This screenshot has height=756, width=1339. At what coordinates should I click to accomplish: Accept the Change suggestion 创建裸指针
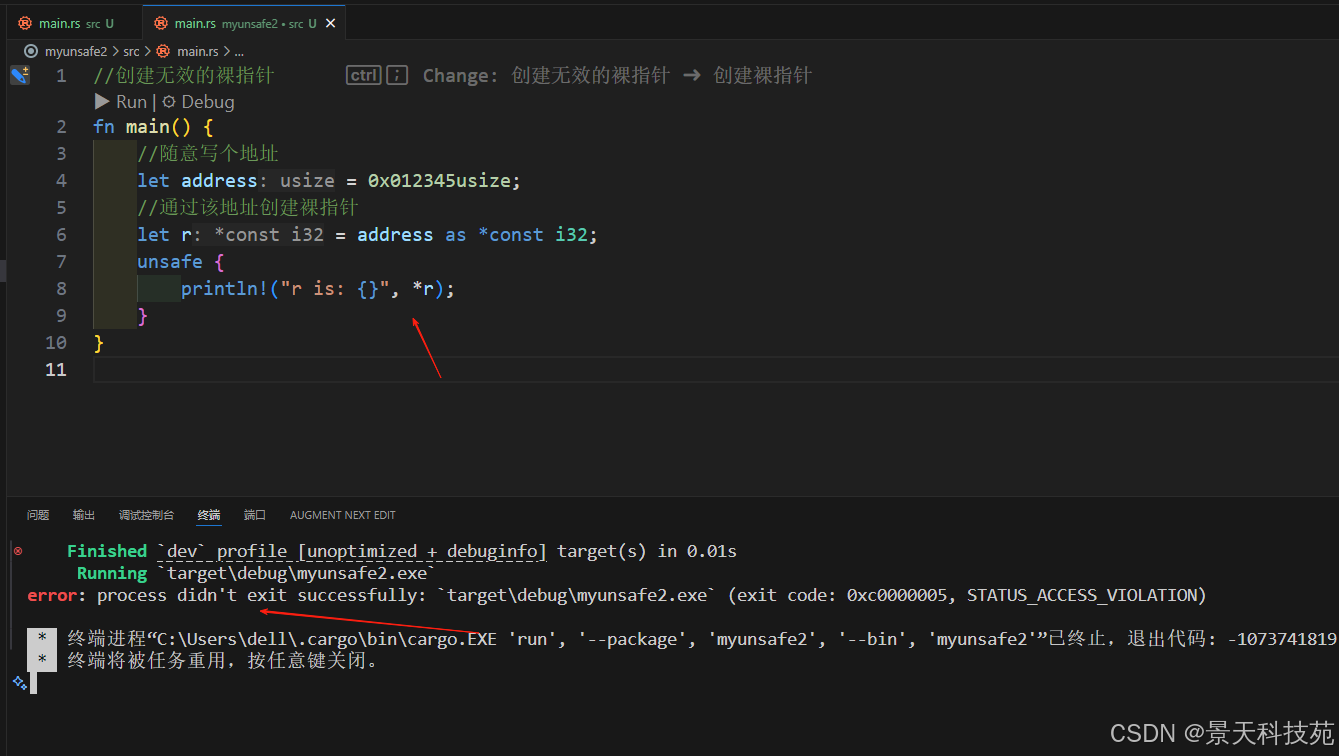tap(763, 74)
